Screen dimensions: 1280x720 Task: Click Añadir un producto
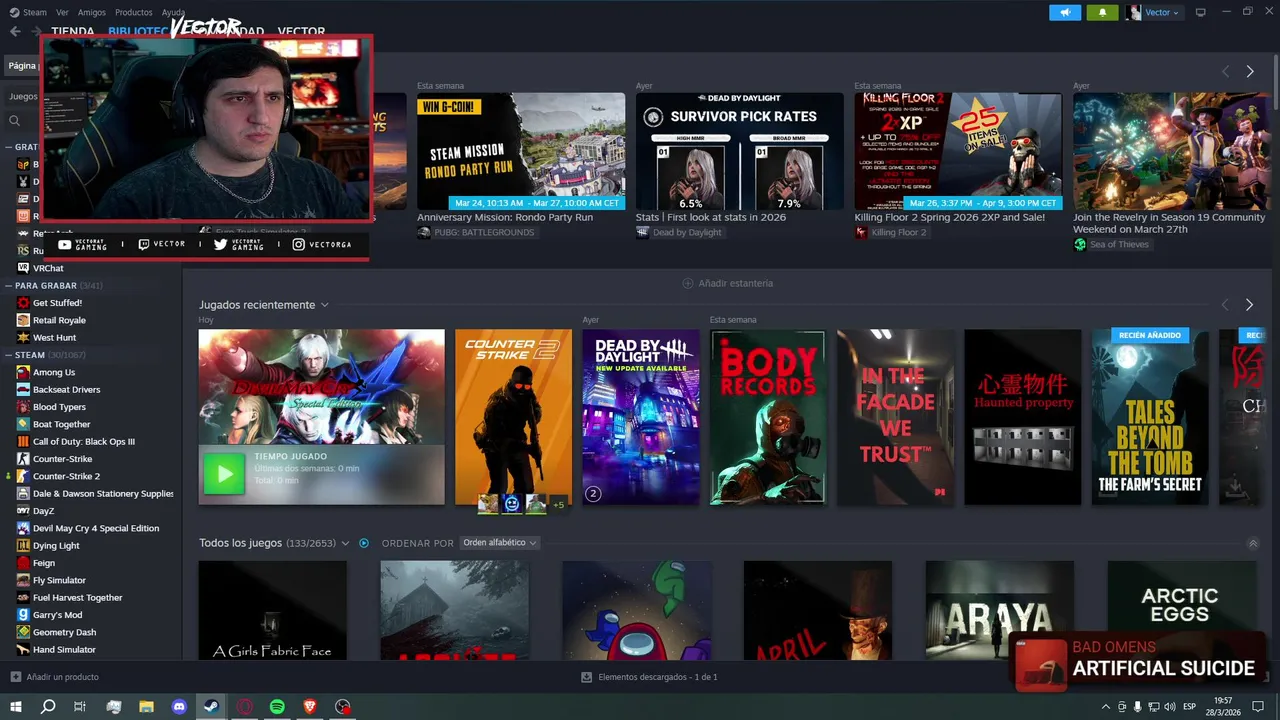coord(62,677)
